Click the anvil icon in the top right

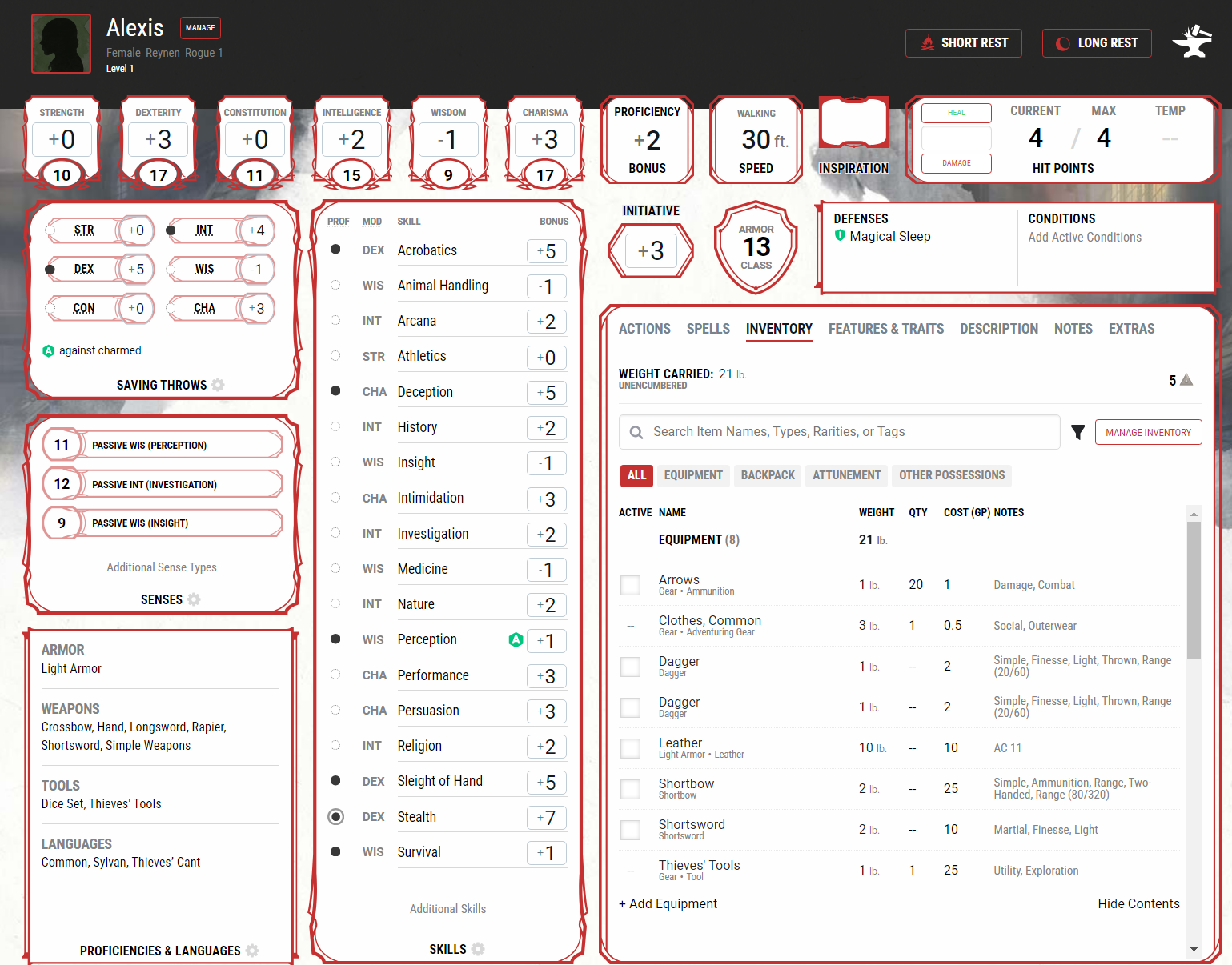[1192, 42]
